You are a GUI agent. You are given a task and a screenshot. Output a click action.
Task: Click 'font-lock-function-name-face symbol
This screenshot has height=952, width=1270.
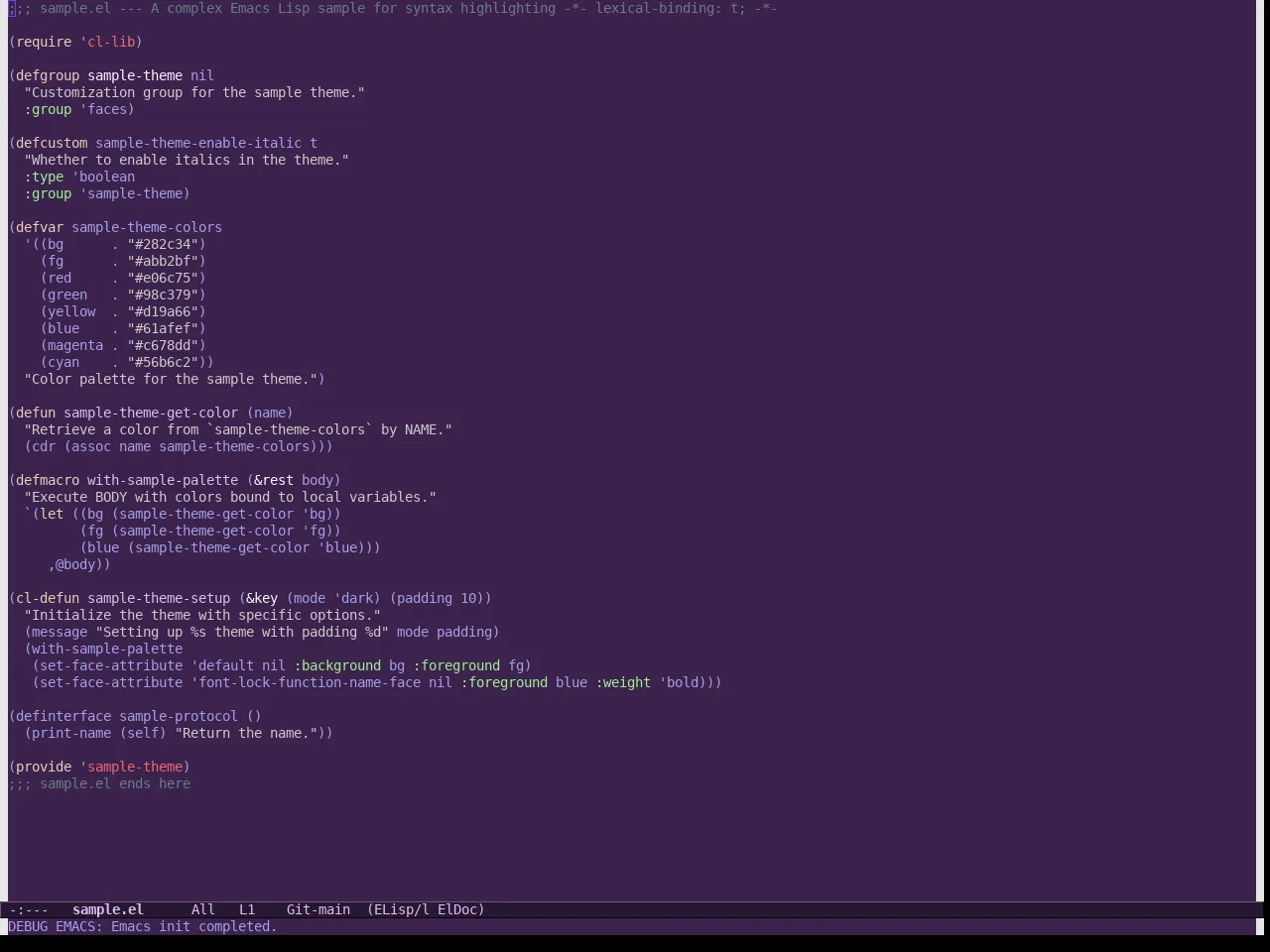pyautogui.click(x=306, y=682)
